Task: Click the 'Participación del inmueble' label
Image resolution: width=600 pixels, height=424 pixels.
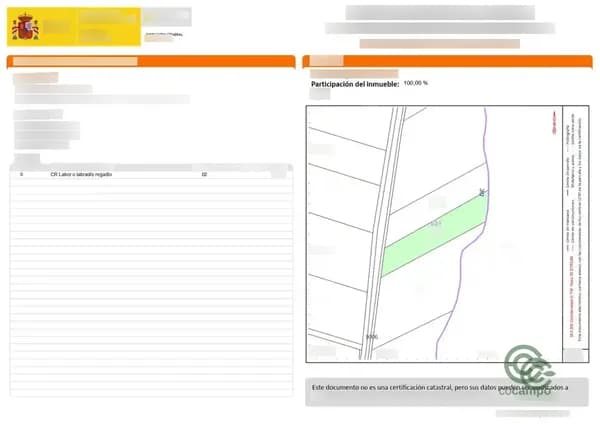Action: [355, 84]
